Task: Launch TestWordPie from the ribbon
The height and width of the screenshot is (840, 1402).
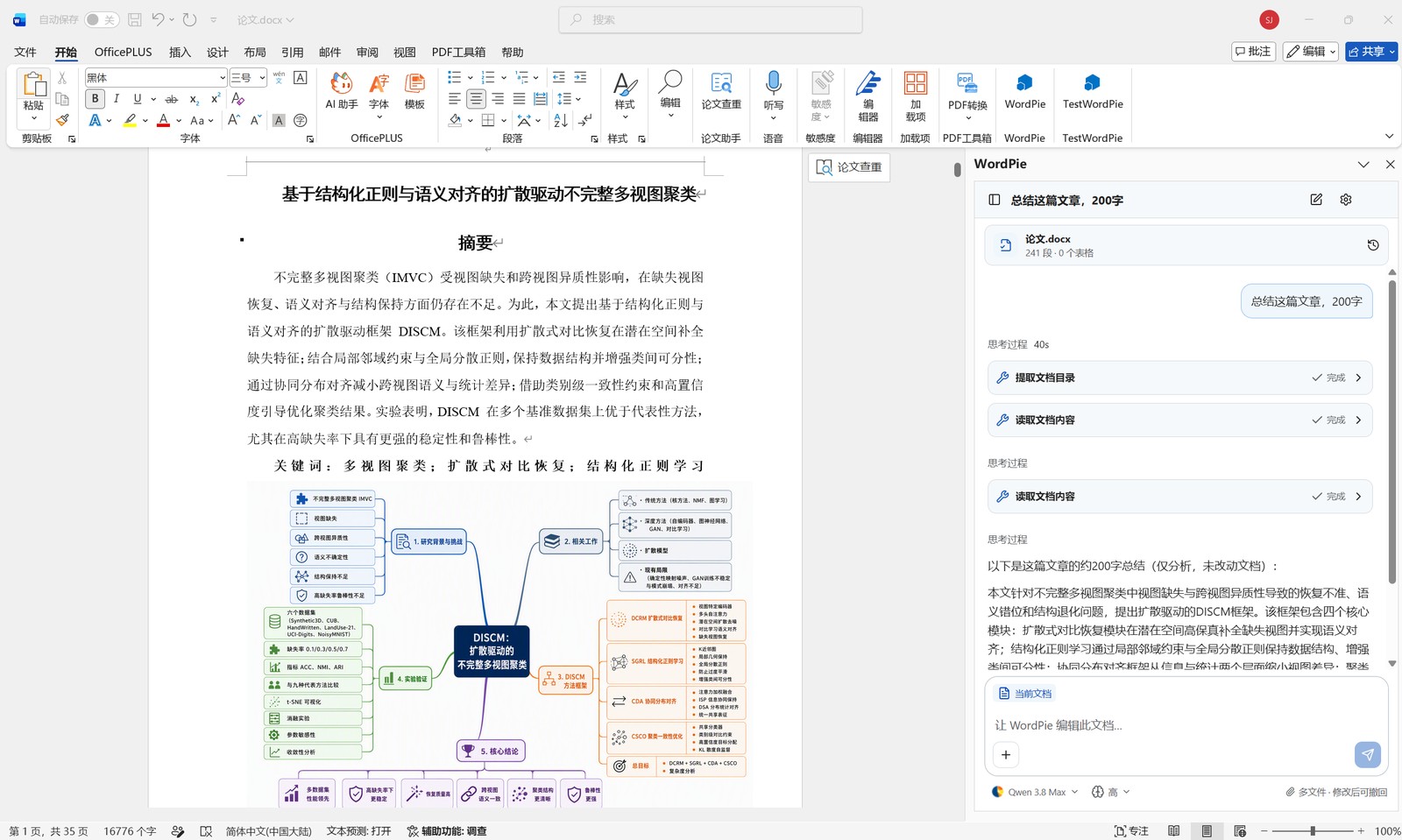Action: coord(1092,91)
